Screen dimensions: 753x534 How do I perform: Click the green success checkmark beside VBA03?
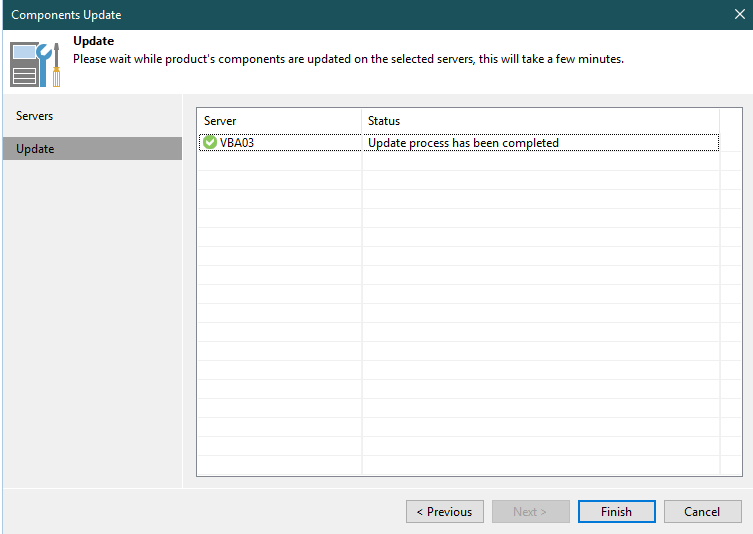pyautogui.click(x=210, y=143)
